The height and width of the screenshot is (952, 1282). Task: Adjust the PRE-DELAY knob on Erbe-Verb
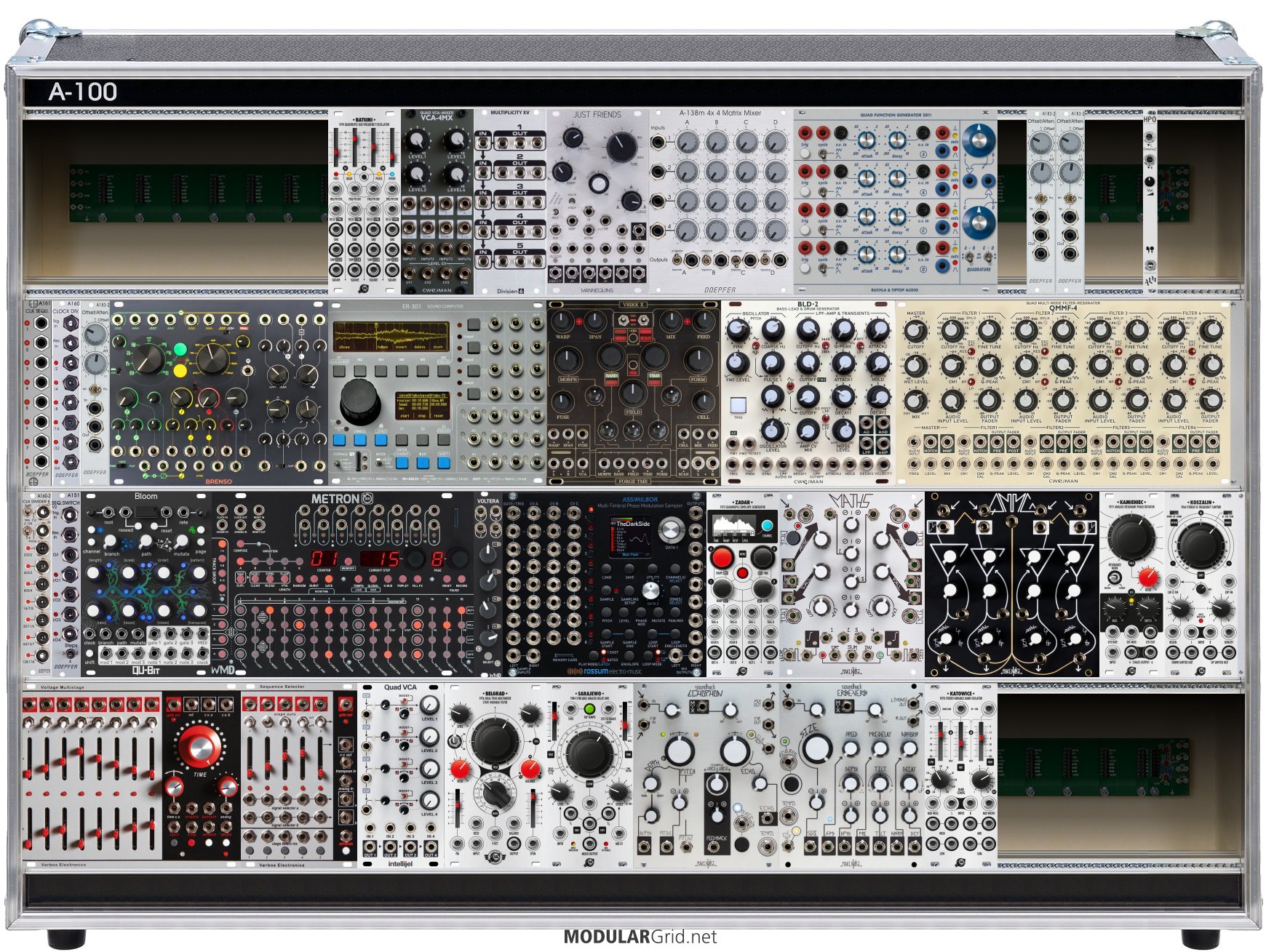pyautogui.click(x=880, y=750)
